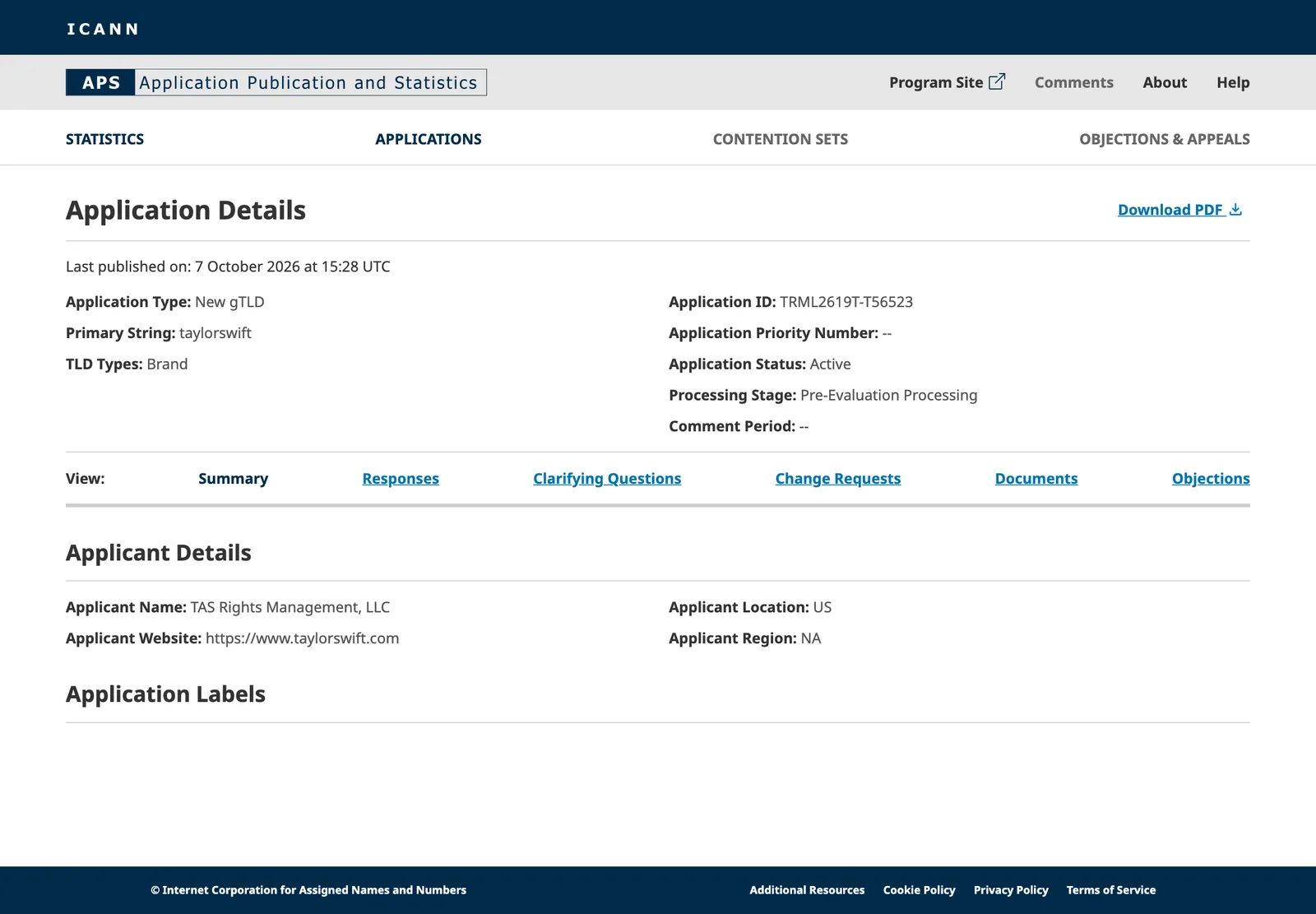Click the ICANN logo
1316x914 pixels.
point(103,29)
